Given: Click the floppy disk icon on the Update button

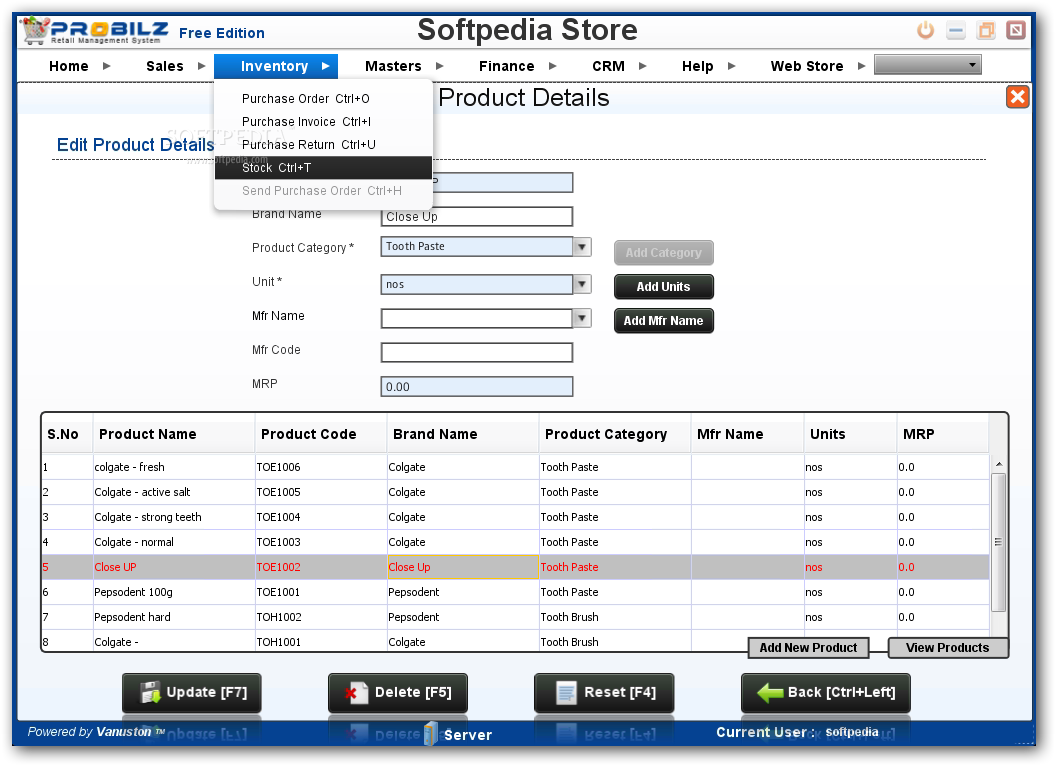Looking at the screenshot, I should [x=150, y=693].
